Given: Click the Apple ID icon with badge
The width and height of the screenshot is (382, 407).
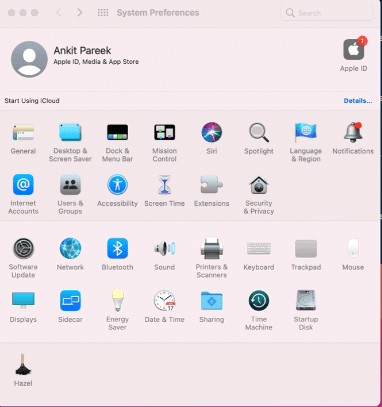Looking at the screenshot, I should 354,49.
